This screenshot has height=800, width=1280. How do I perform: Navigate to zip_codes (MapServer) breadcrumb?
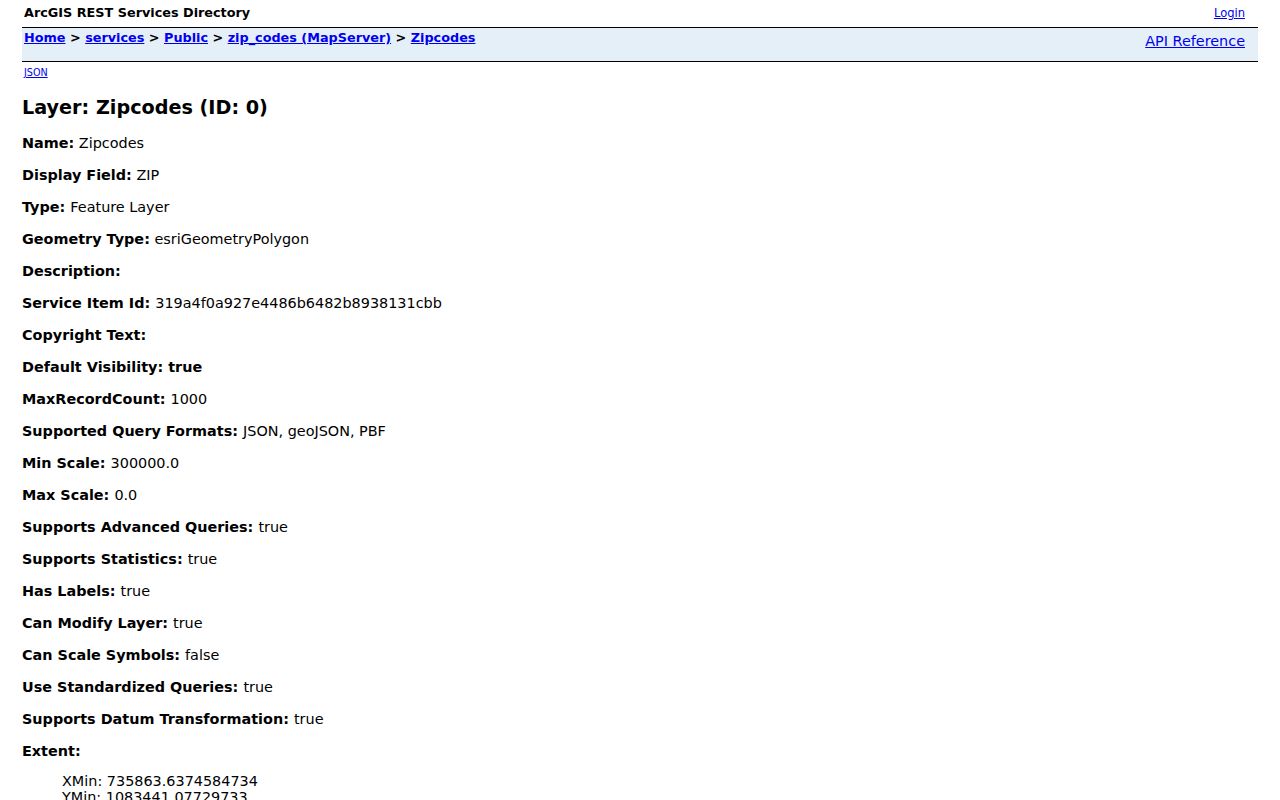point(309,38)
